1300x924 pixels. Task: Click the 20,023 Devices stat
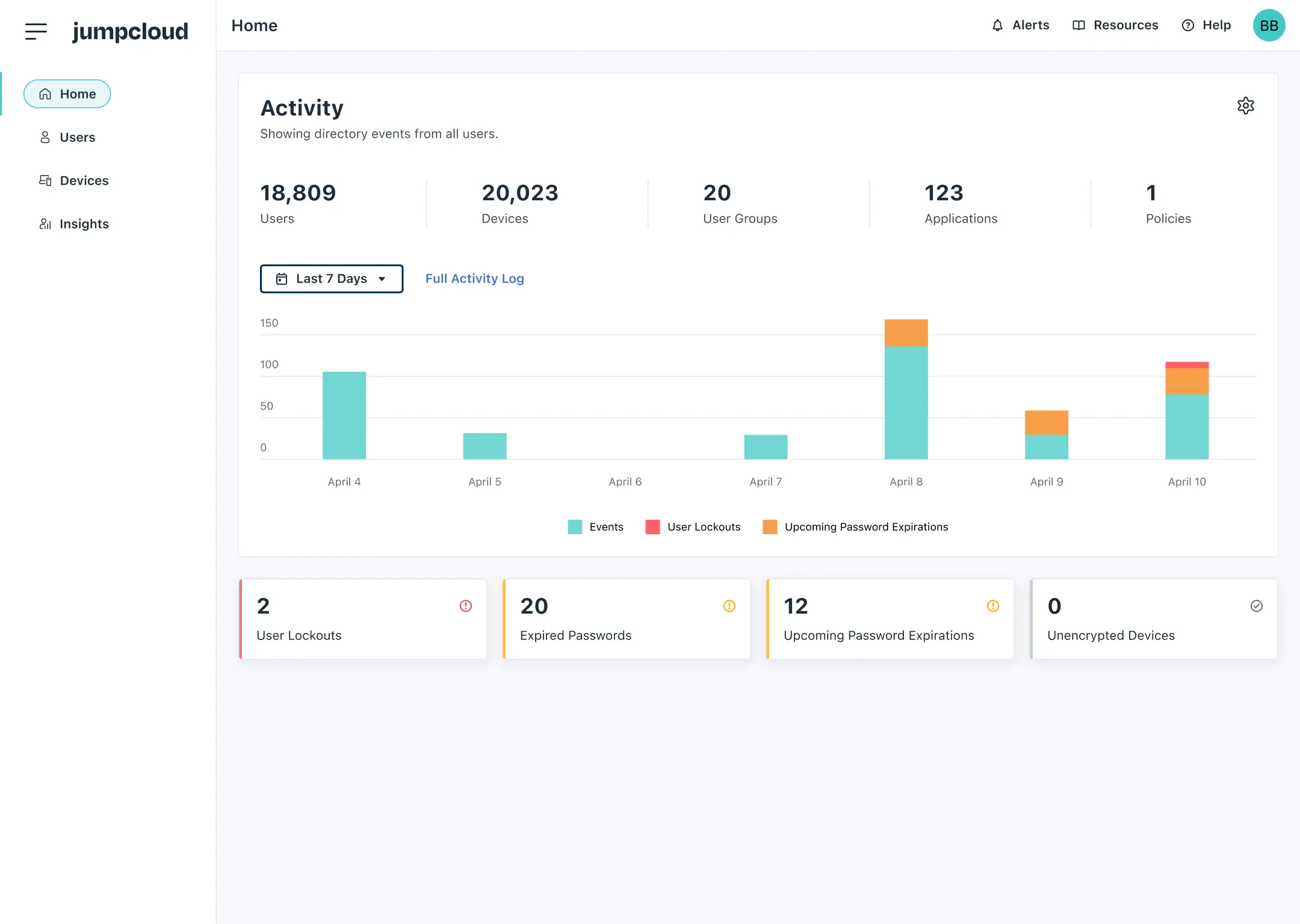pos(520,203)
